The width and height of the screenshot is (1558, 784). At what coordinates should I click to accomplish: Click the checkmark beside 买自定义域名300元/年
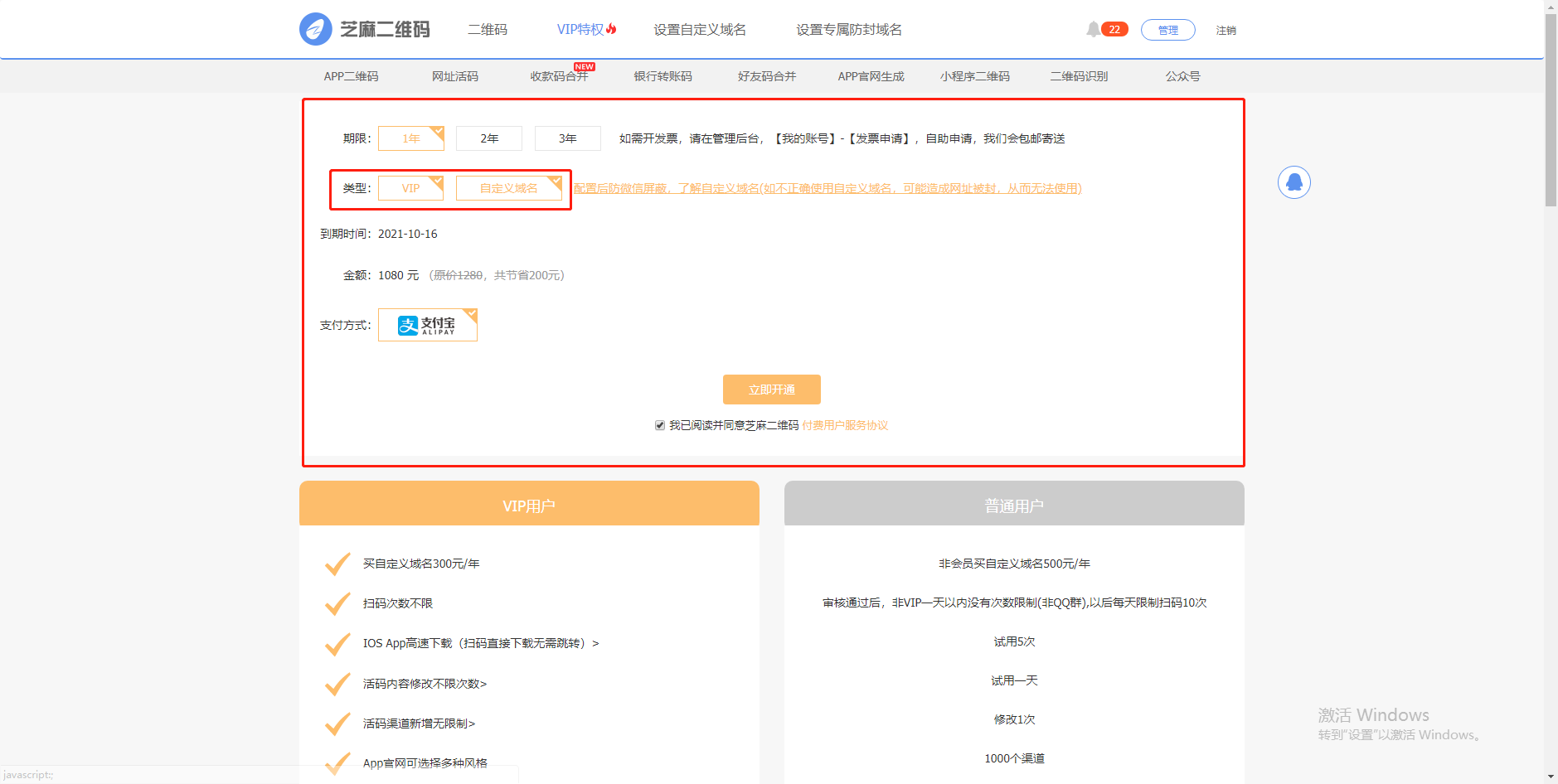click(x=337, y=564)
